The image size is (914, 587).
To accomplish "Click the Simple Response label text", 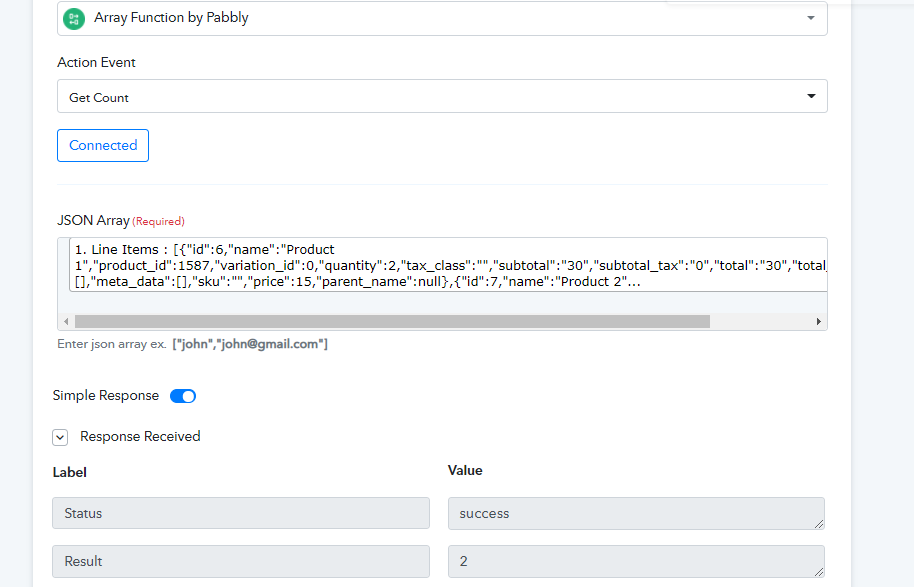I will click(106, 396).
